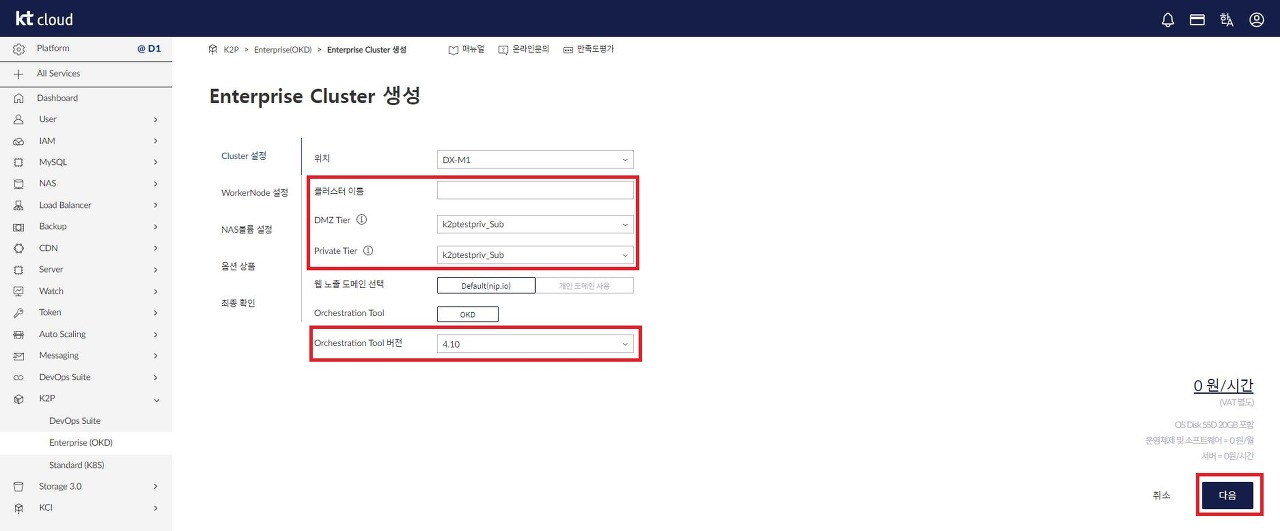Collapse the K2P menu chevron

156,399
